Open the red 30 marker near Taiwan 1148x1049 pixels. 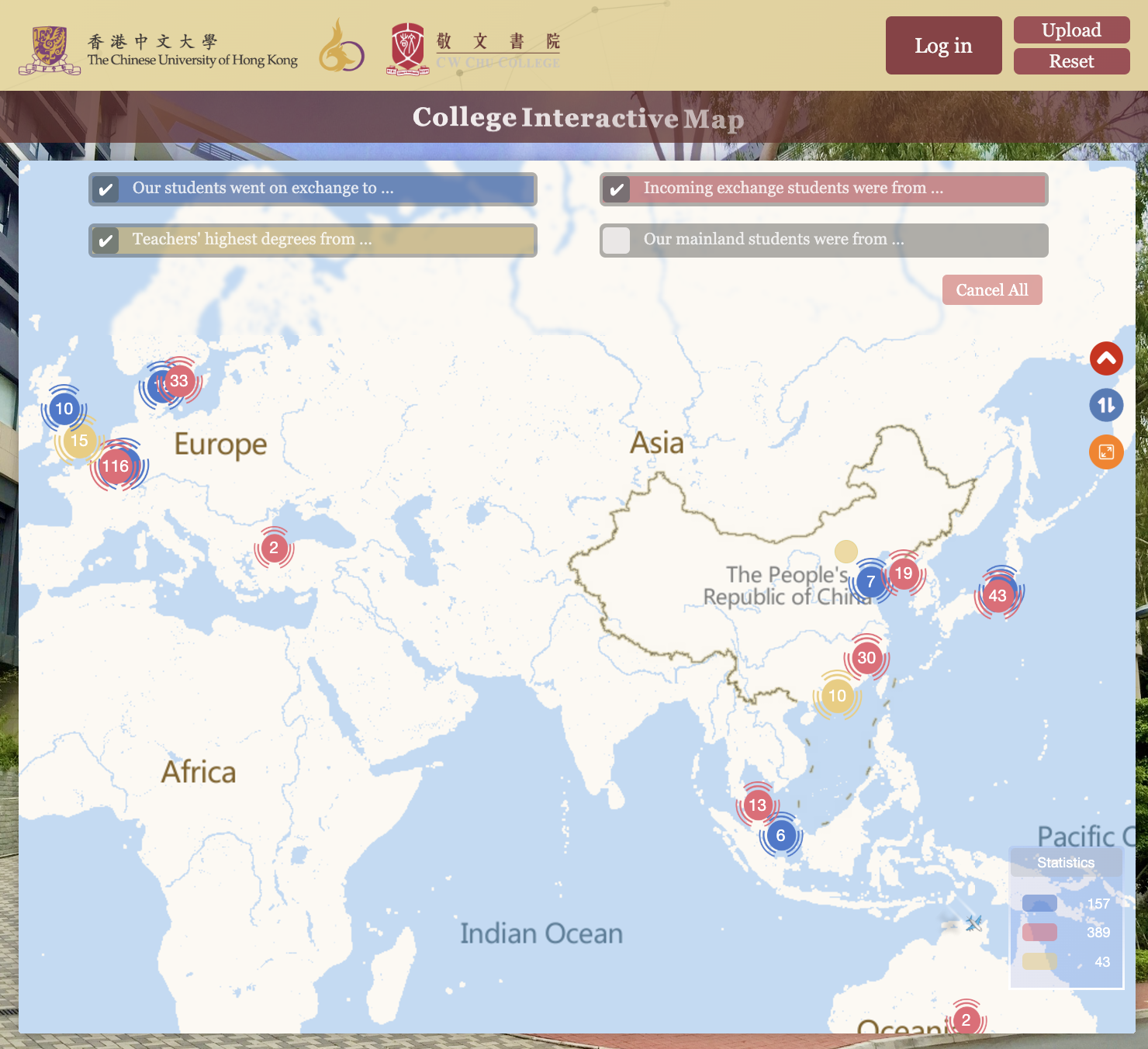[x=866, y=658]
